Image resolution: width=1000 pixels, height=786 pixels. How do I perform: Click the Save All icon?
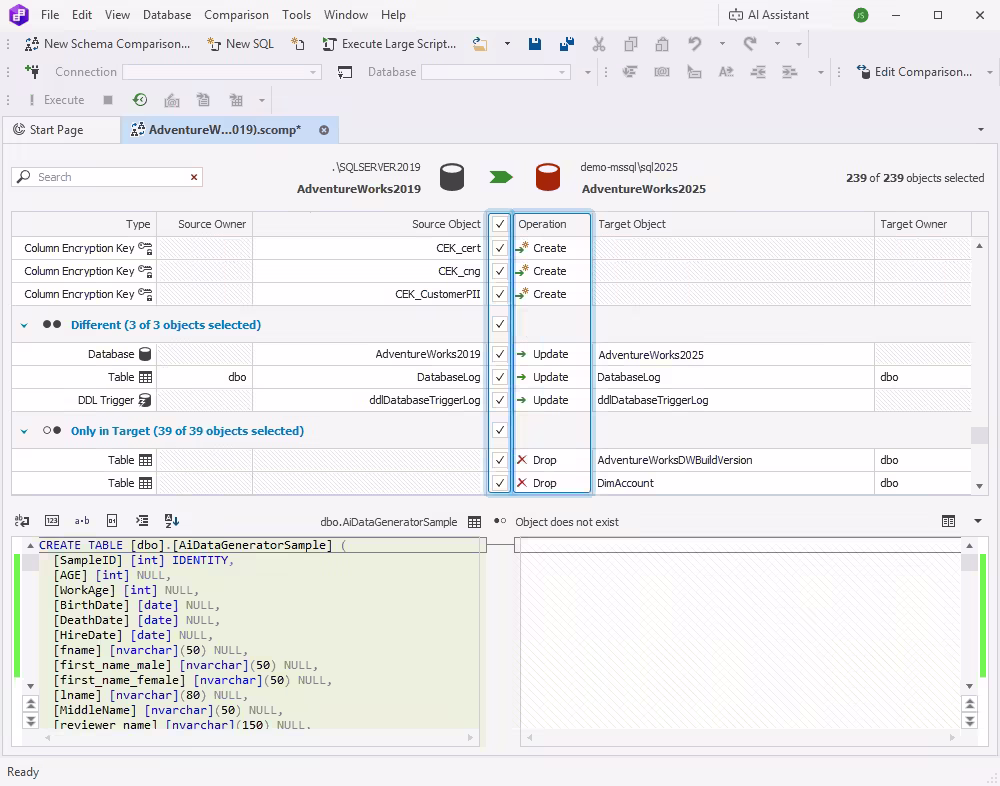point(566,44)
